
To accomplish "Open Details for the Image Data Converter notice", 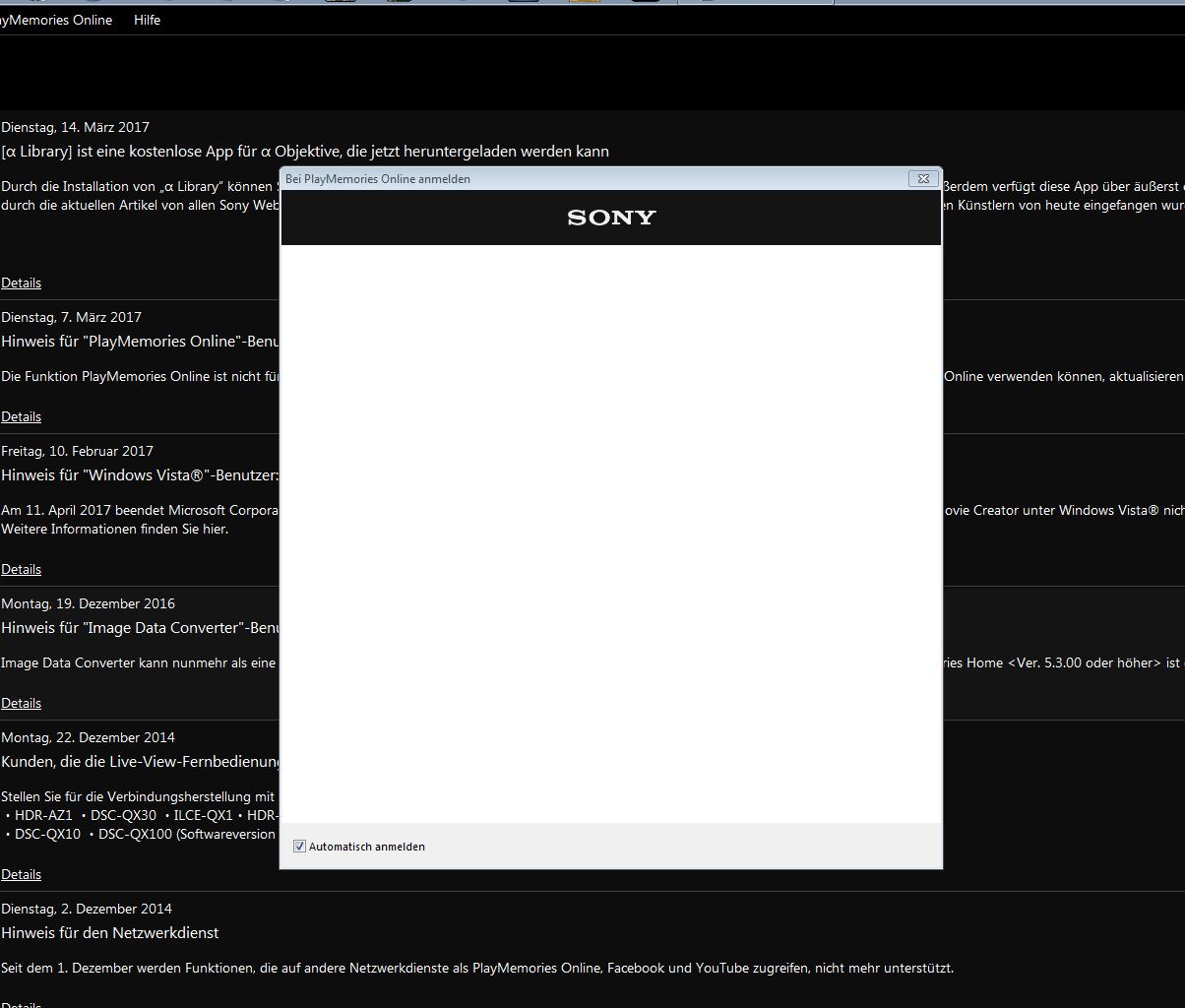I will 21,703.
